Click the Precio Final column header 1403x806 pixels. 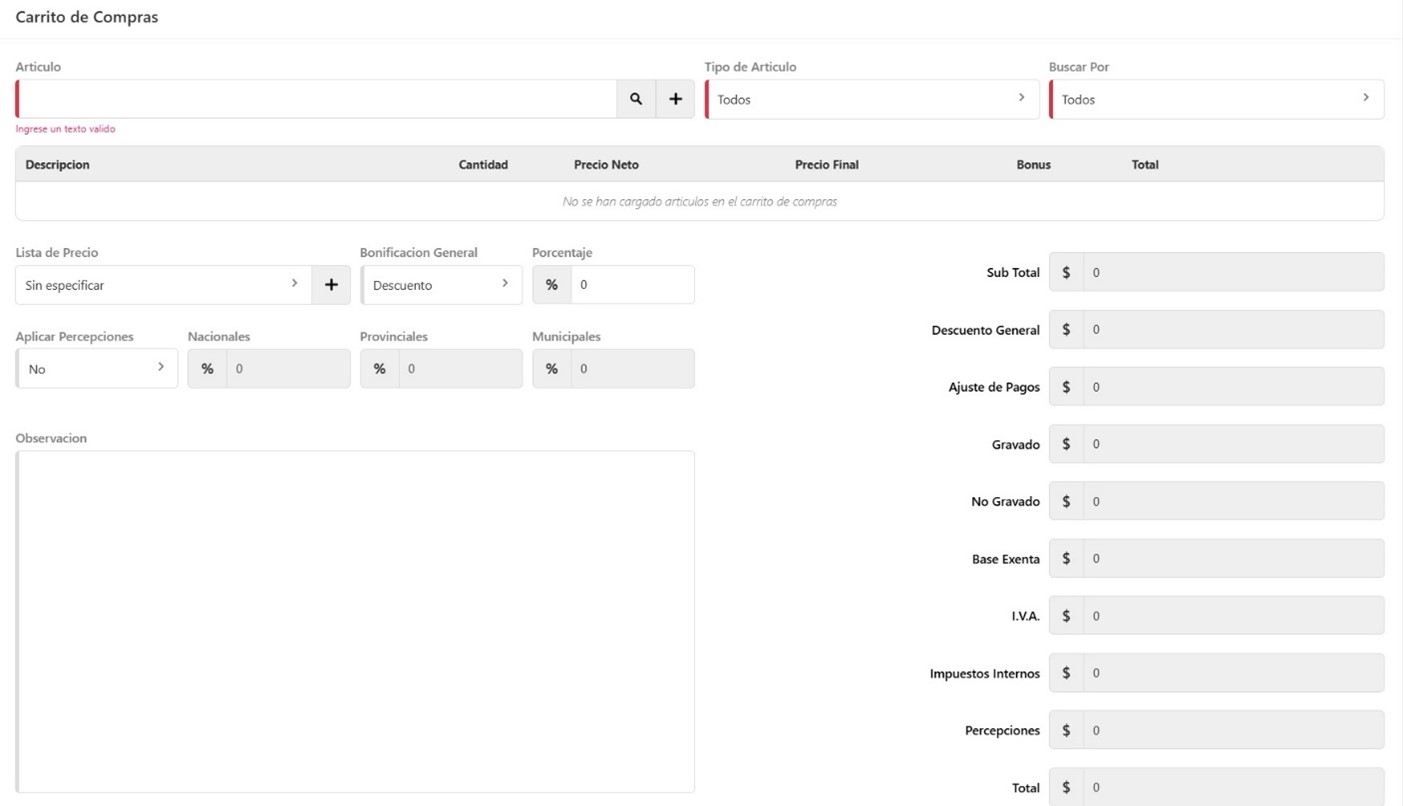pos(826,165)
